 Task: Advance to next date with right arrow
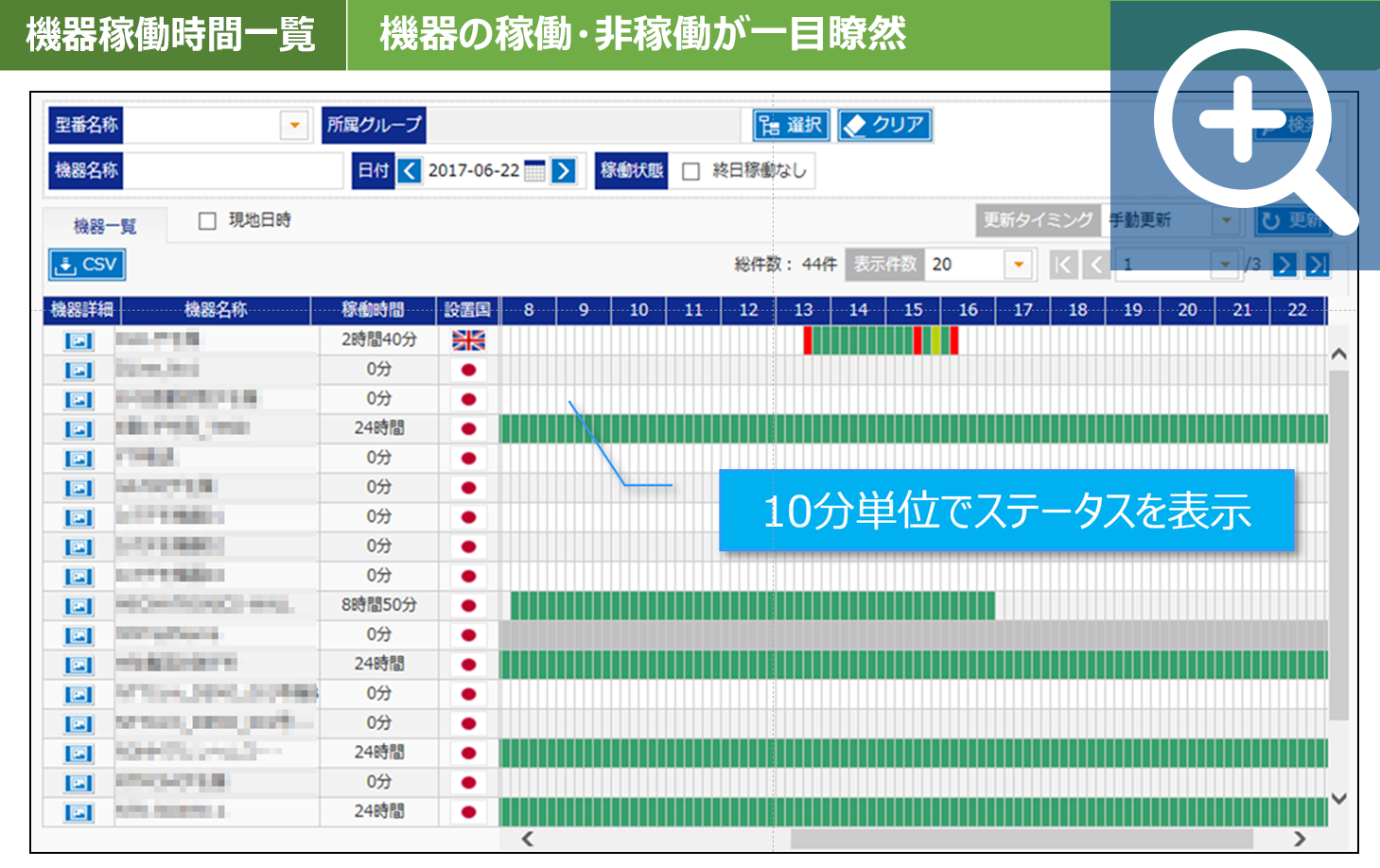[x=564, y=171]
